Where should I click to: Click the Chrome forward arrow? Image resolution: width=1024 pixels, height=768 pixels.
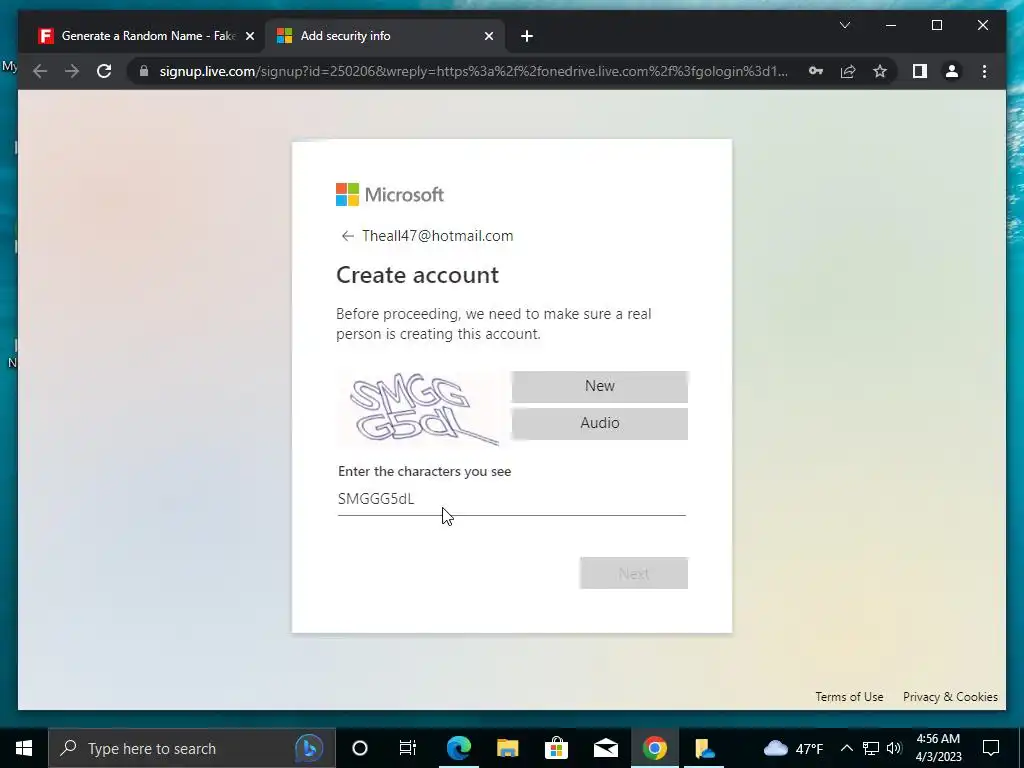(72, 71)
